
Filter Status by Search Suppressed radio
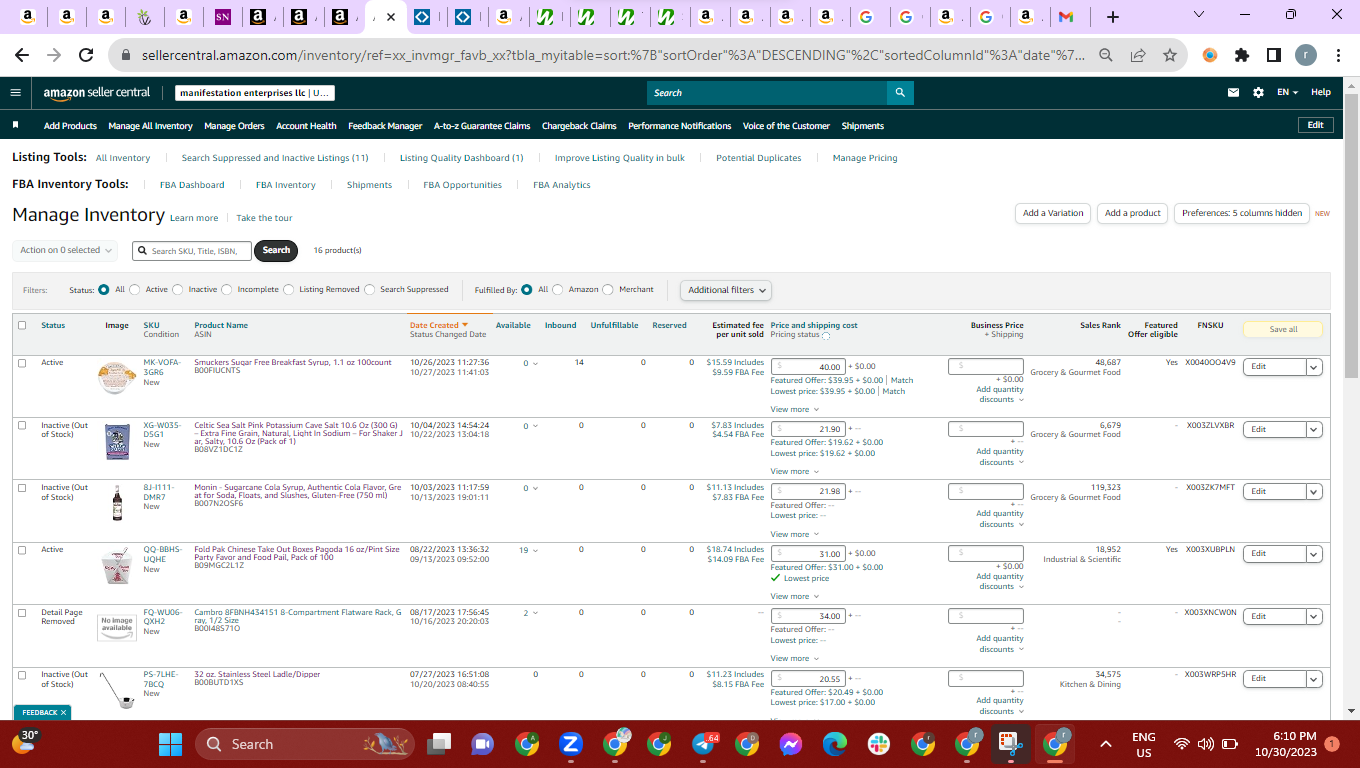click(370, 290)
